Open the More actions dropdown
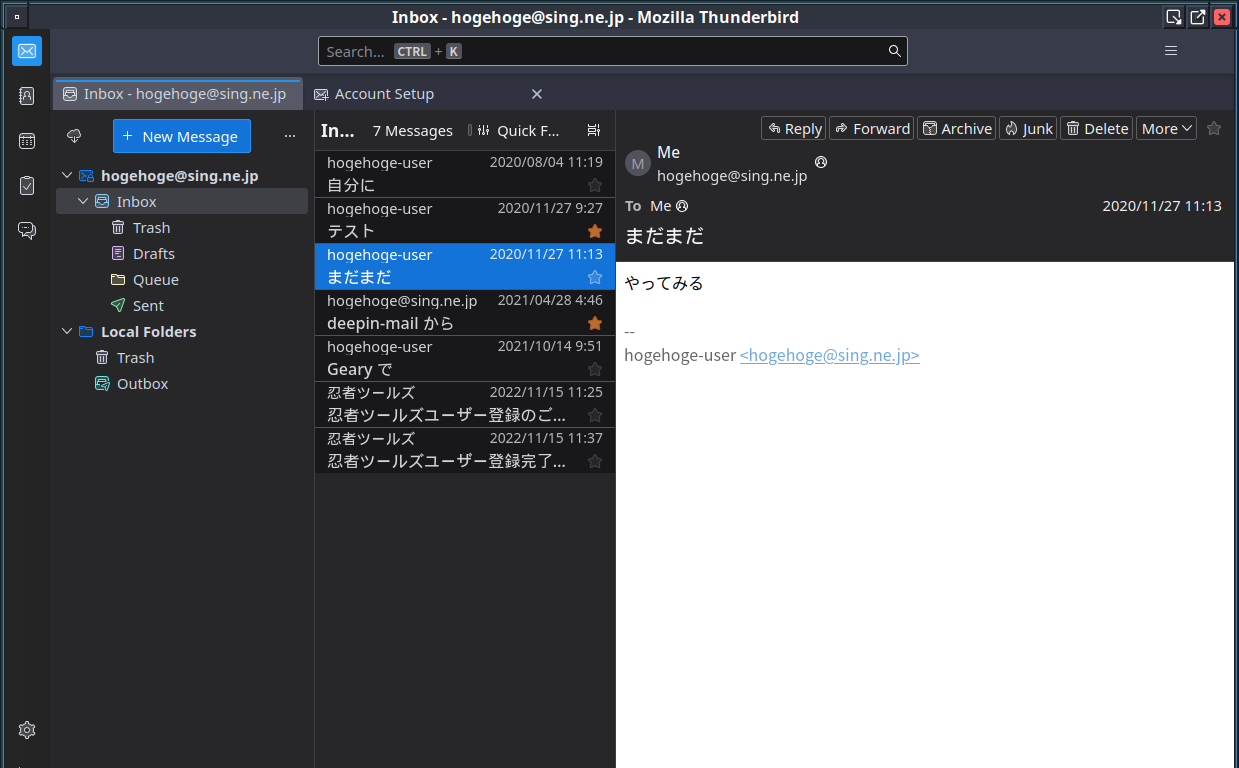Viewport: 1239px width, 768px height. [1166, 128]
